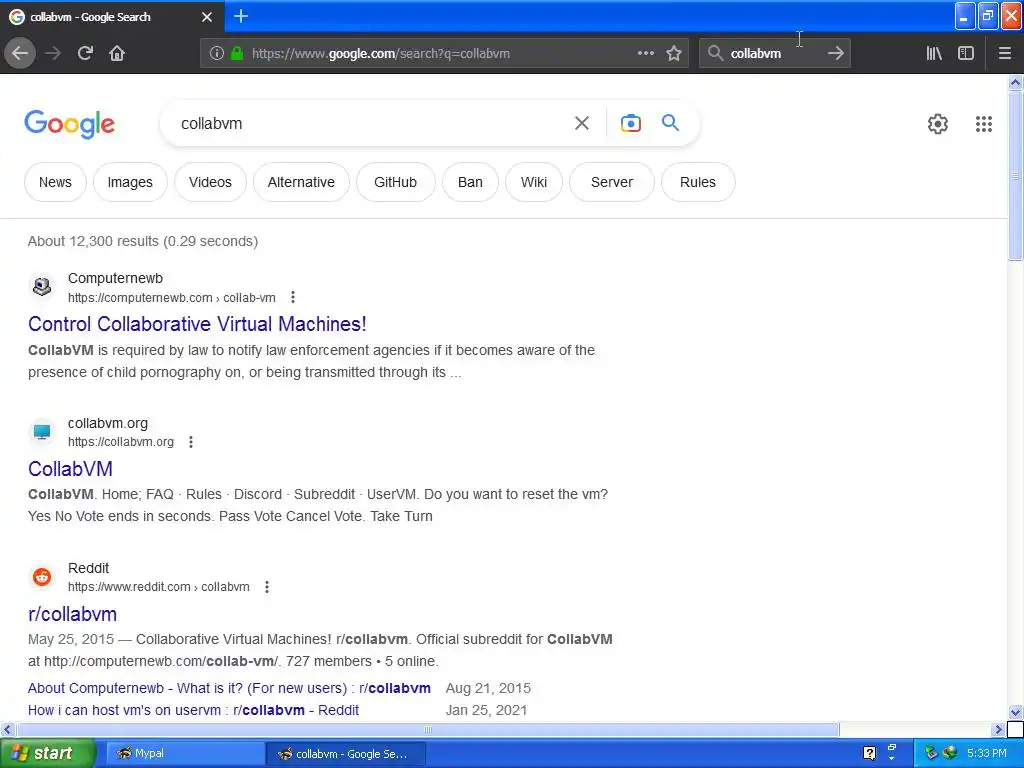This screenshot has height=768, width=1024.
Task: Click the horizontal scrollbar thumb
Action: pos(428,729)
